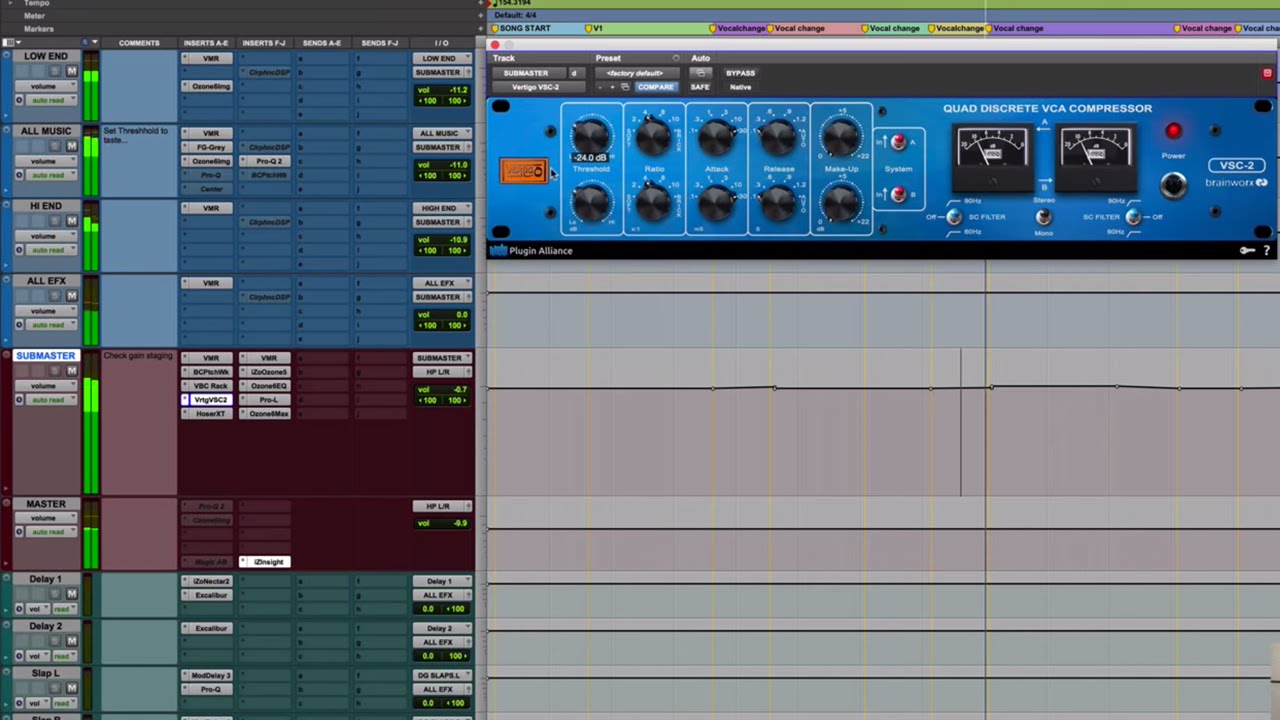This screenshot has width=1280, height=720.
Task: Click SENDS A-E column header
Action: (x=322, y=43)
